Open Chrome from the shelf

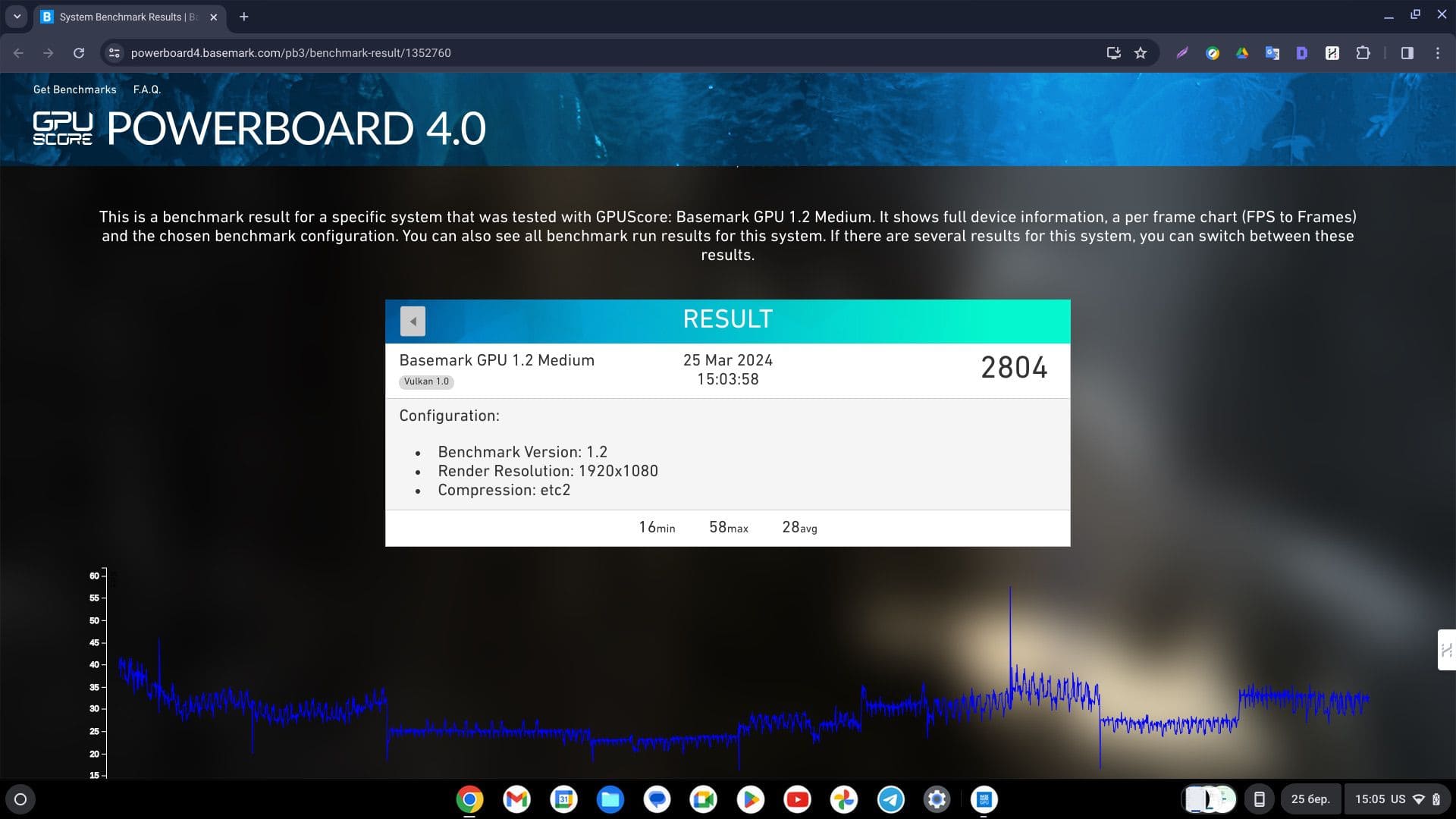[470, 799]
